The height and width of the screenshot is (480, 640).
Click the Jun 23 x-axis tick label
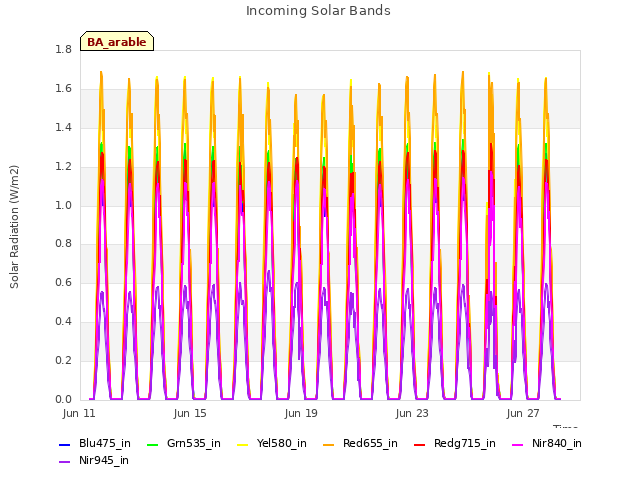click(x=412, y=413)
